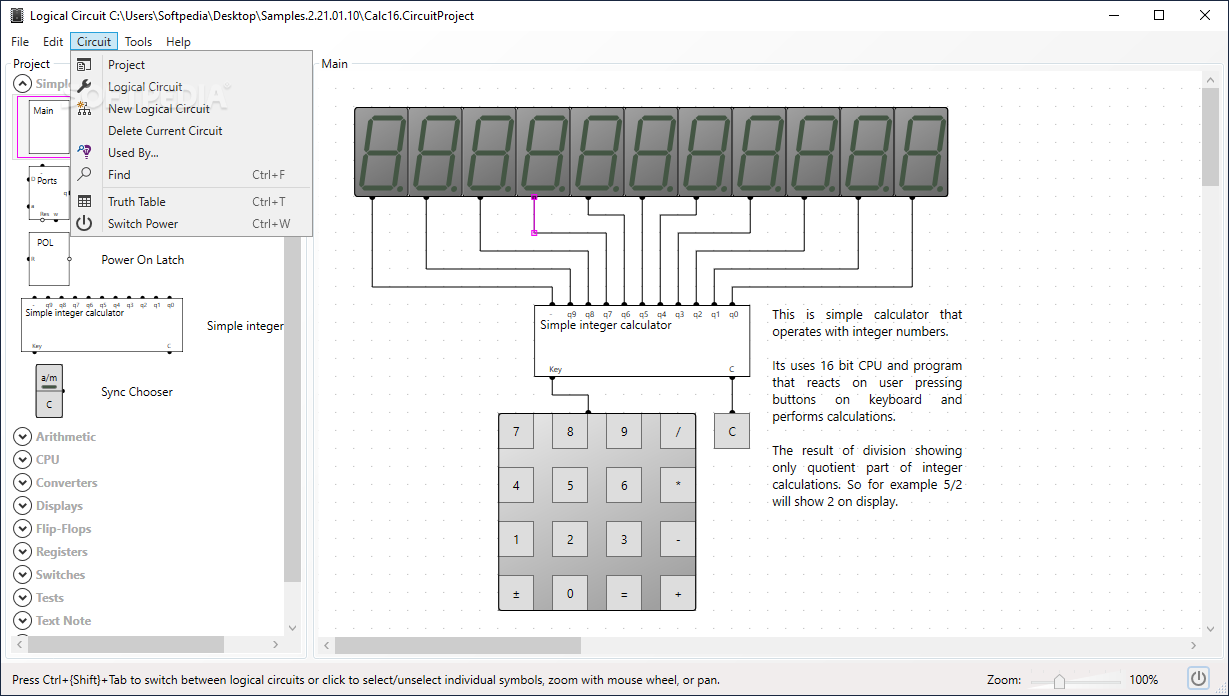
Task: Open the Tools menu
Action: pyautogui.click(x=139, y=42)
